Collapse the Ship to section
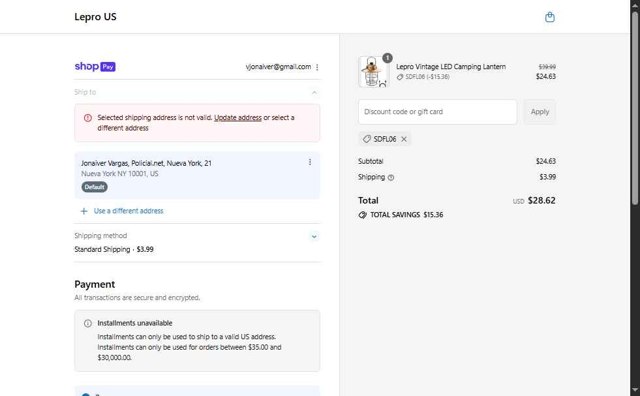This screenshot has height=396, width=640. [314, 93]
